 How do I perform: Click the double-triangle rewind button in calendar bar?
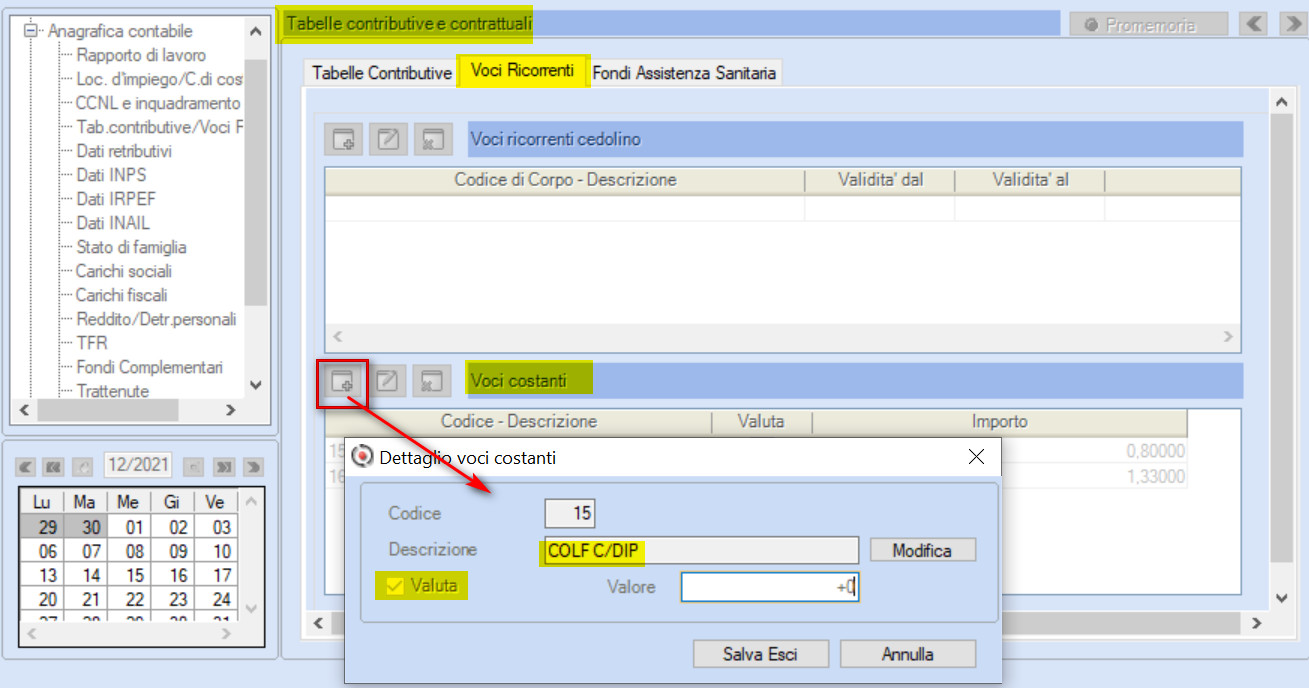pos(55,466)
